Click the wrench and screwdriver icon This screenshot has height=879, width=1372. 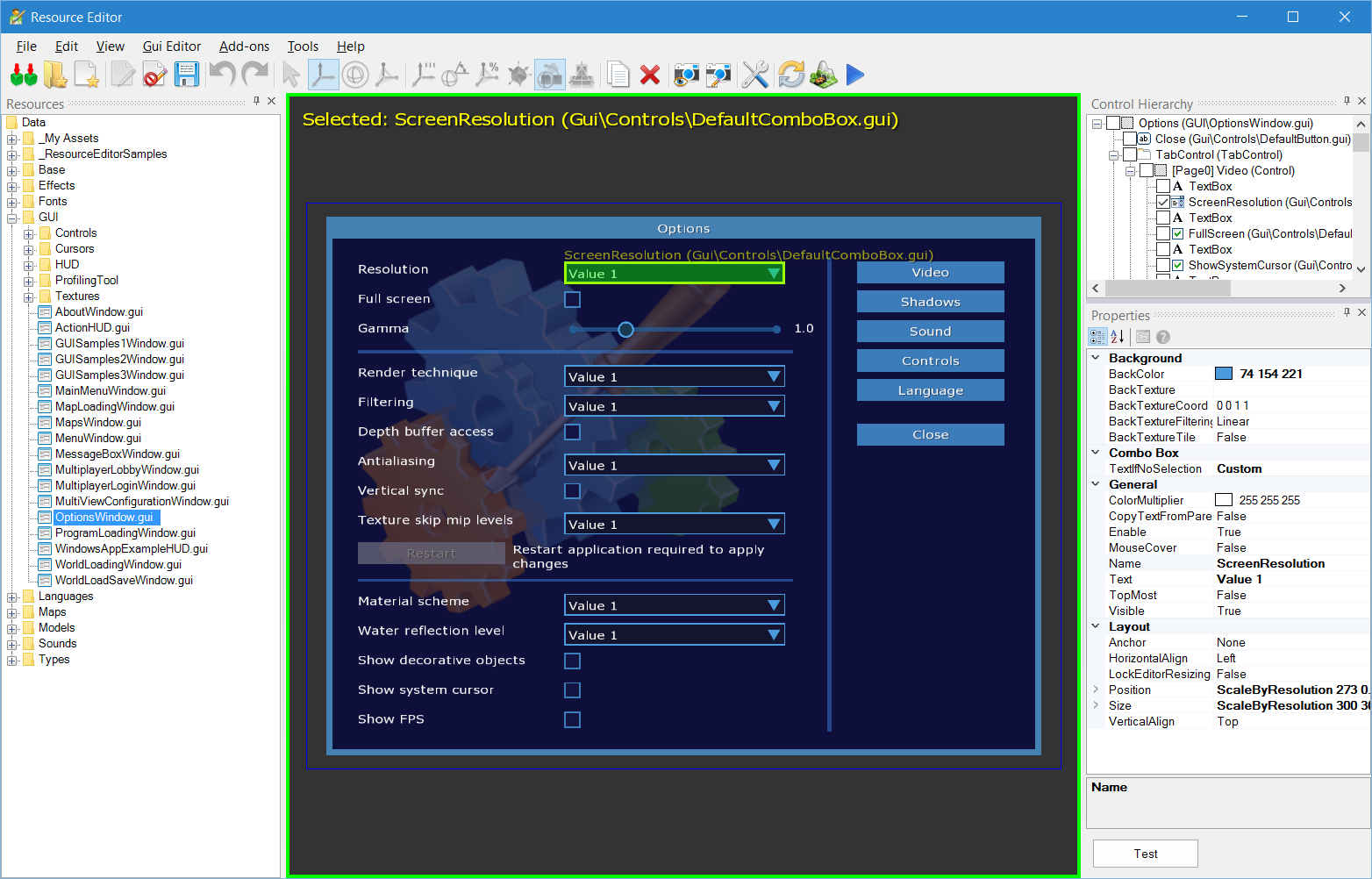[754, 75]
